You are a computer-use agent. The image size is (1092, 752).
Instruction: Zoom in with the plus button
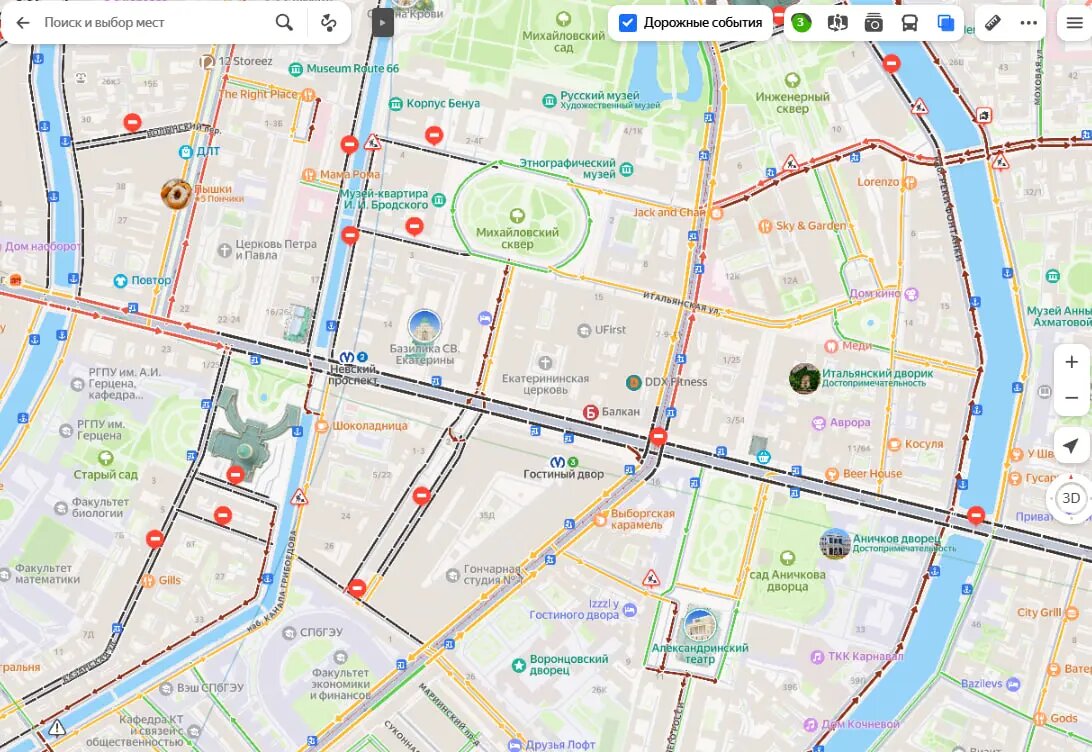point(1072,362)
